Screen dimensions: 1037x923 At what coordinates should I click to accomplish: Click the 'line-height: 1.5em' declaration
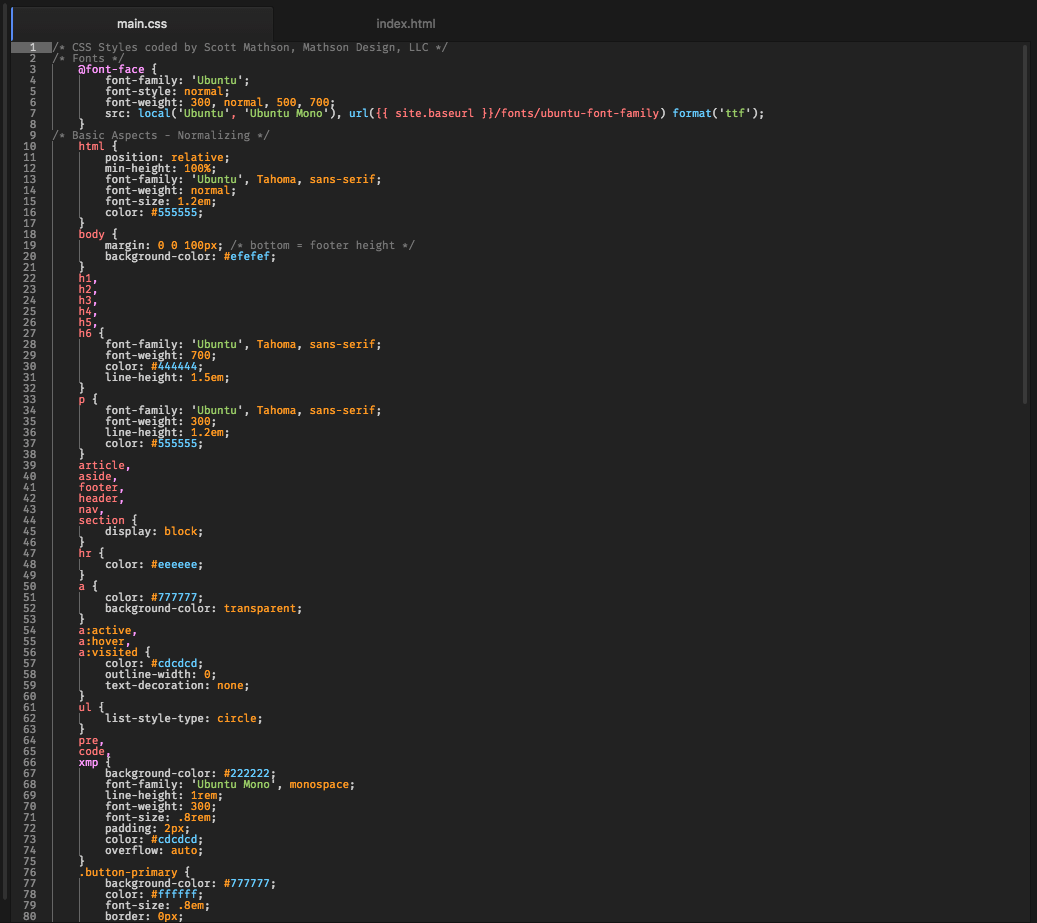(x=167, y=378)
